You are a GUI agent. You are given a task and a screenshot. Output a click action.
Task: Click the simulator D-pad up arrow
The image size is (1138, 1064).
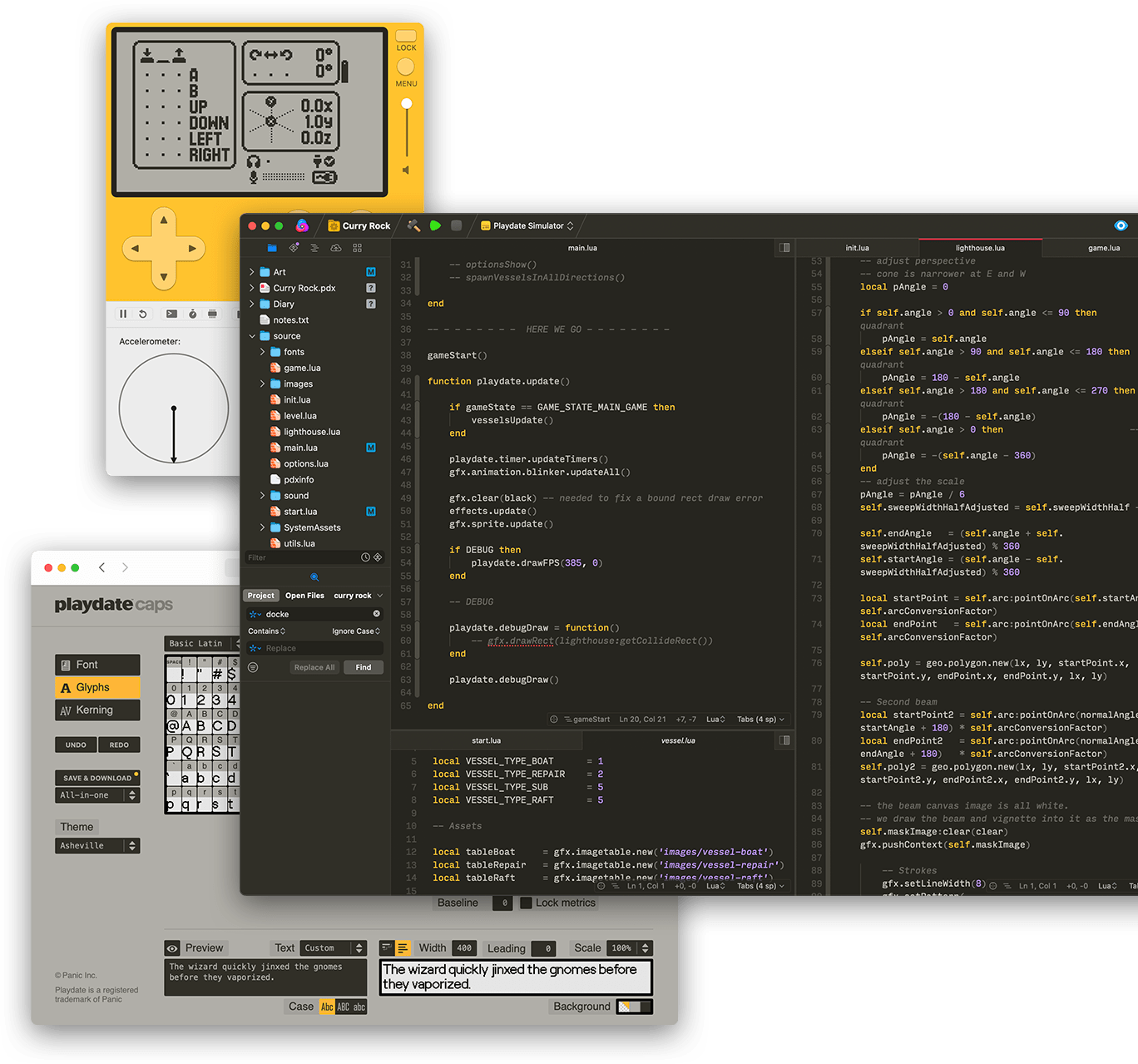click(164, 220)
